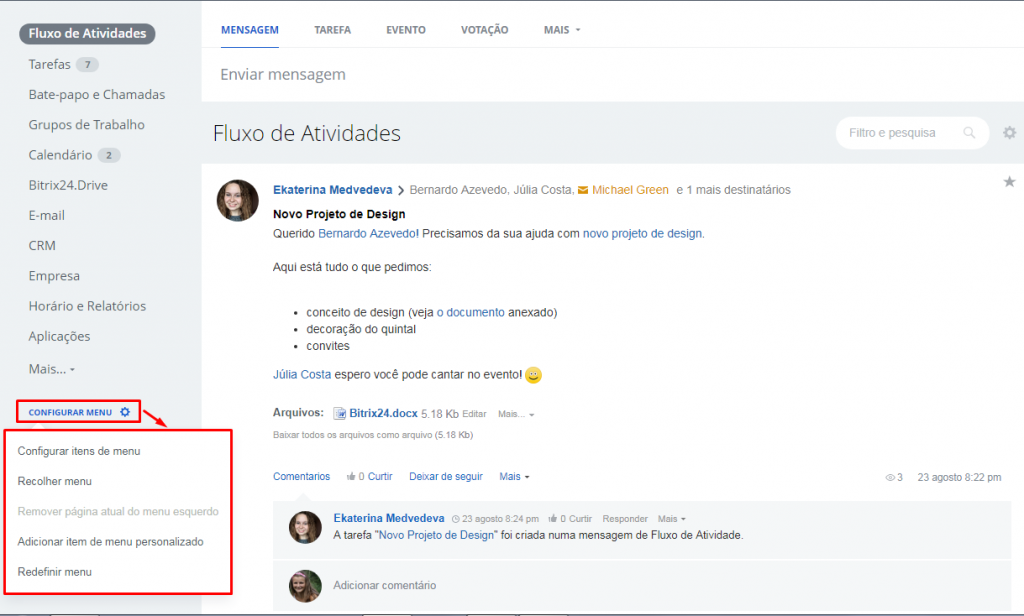This screenshot has height=616, width=1024.
Task: Open the novo projeto de design link
Action: [x=643, y=233]
